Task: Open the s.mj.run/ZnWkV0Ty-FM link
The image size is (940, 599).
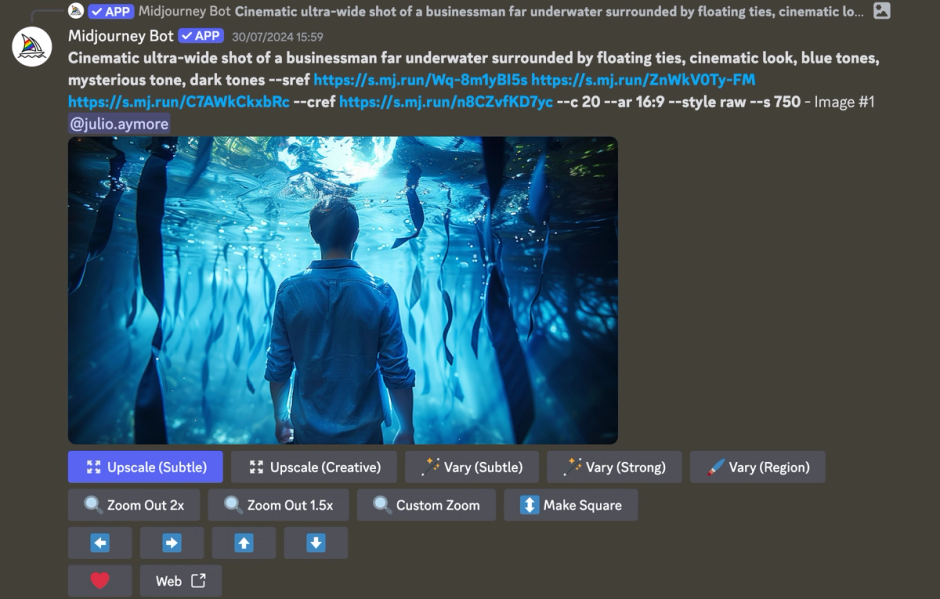Action: (643, 80)
